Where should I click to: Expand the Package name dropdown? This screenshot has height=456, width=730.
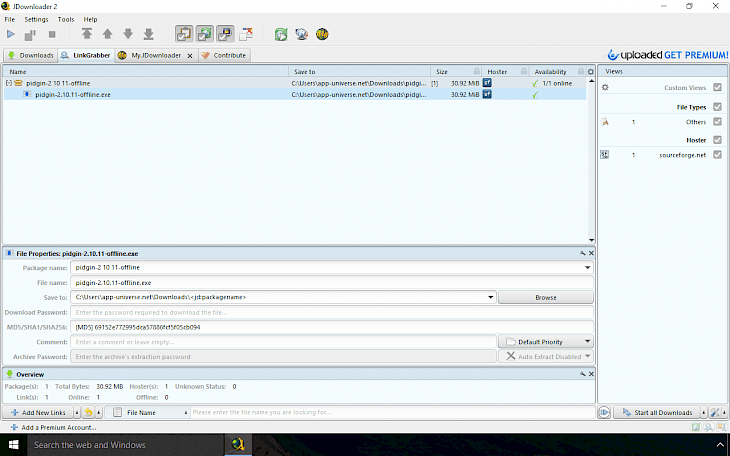(588, 268)
